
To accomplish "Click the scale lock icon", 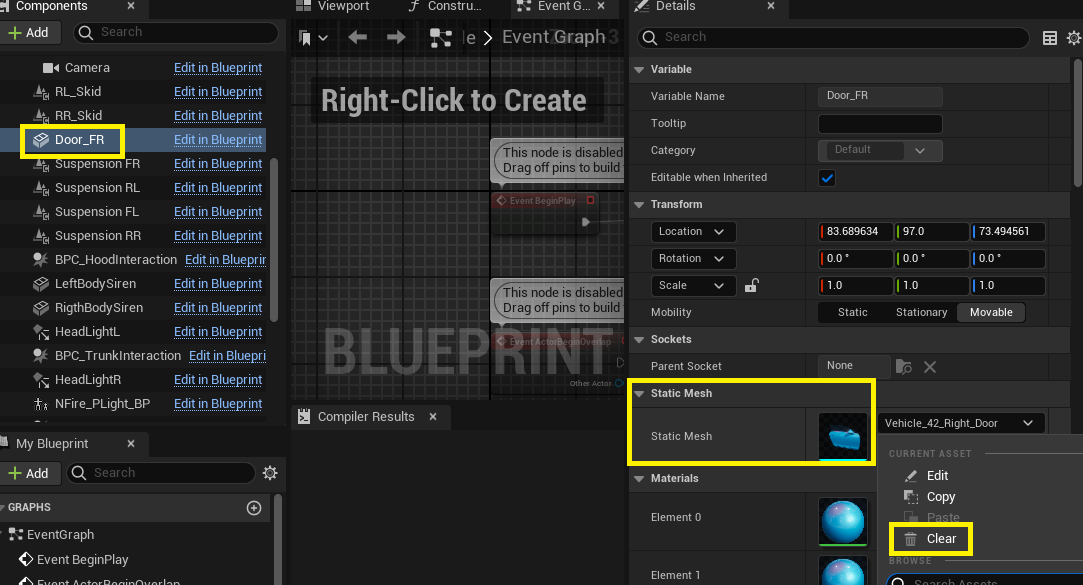I will pos(752,286).
